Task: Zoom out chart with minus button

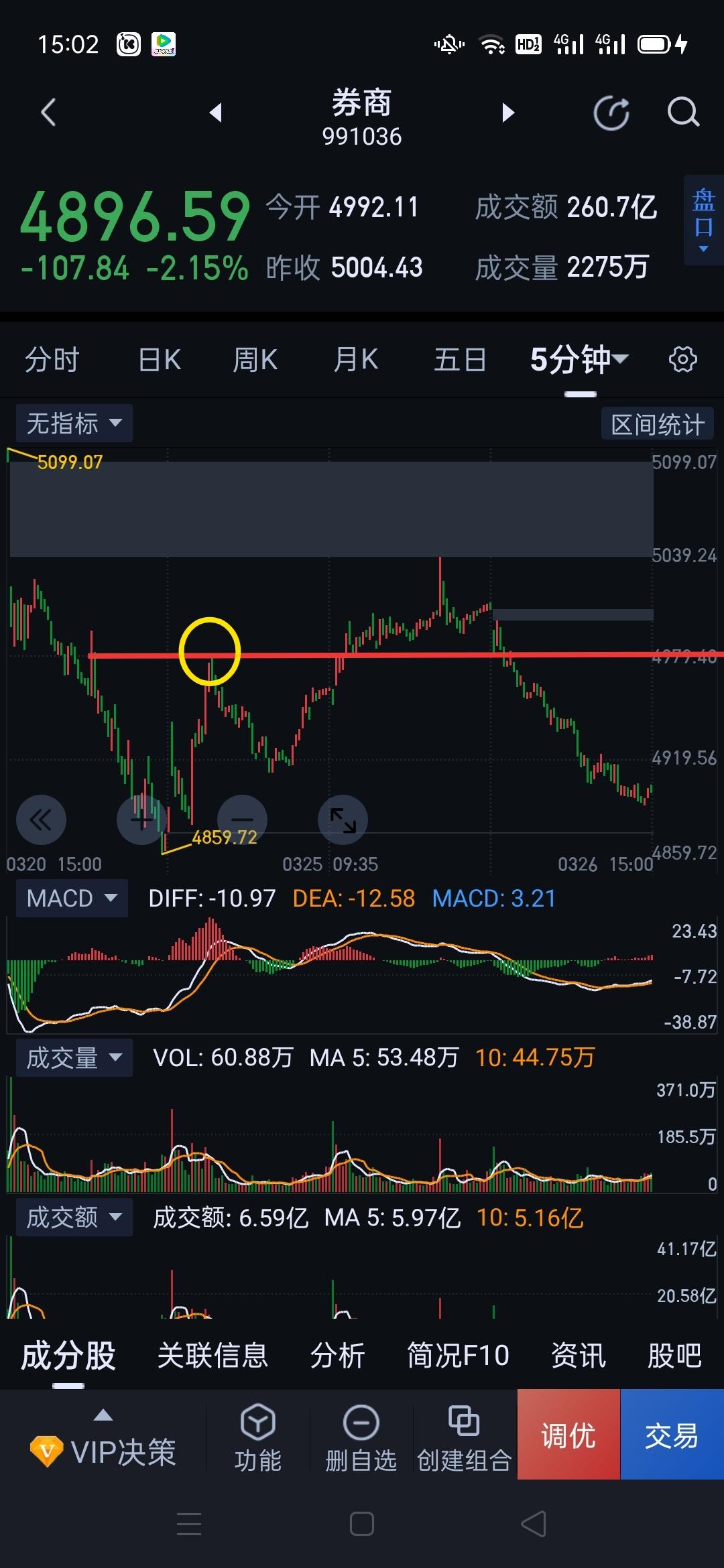Action: tap(242, 820)
